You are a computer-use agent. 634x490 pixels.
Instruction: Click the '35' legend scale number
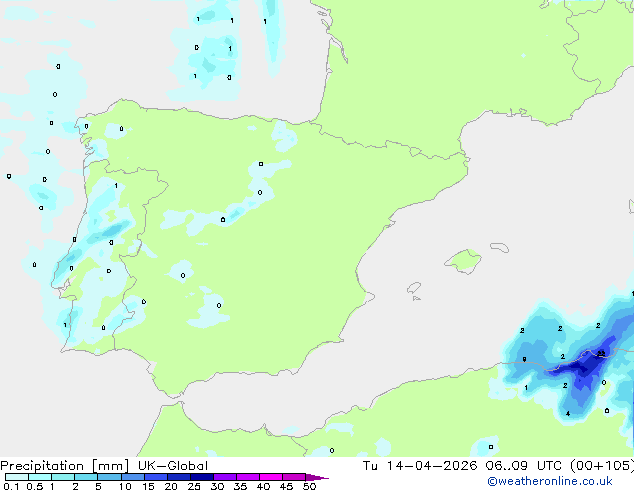pos(240,486)
